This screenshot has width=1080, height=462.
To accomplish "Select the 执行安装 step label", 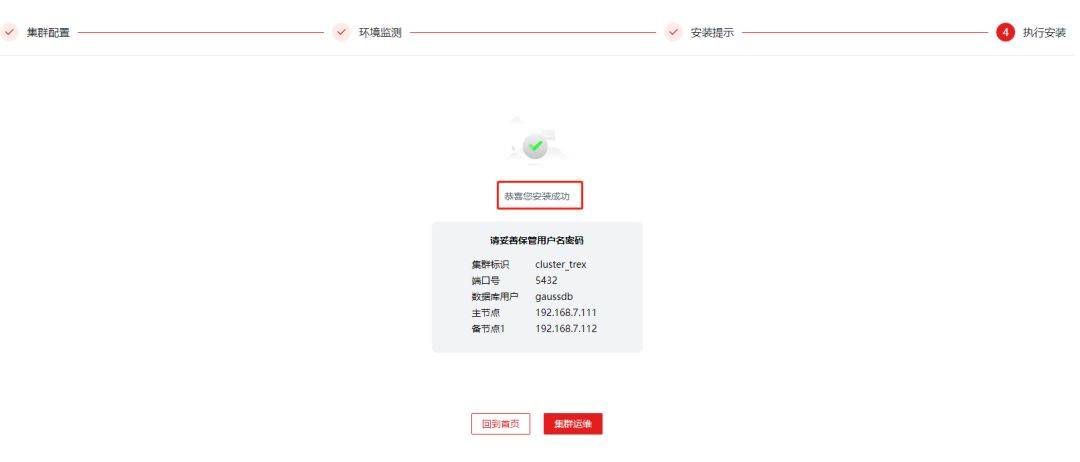I will coord(1044,32).
